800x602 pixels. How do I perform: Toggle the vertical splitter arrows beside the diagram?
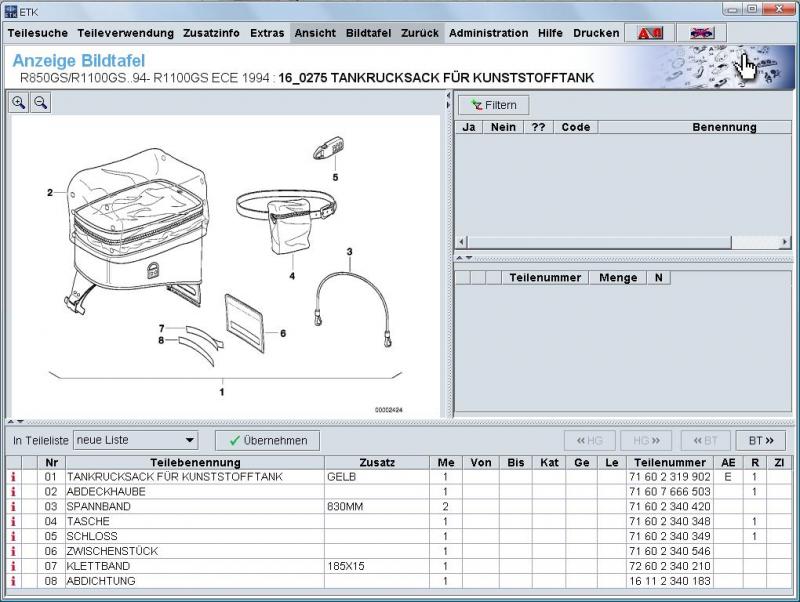point(448,100)
